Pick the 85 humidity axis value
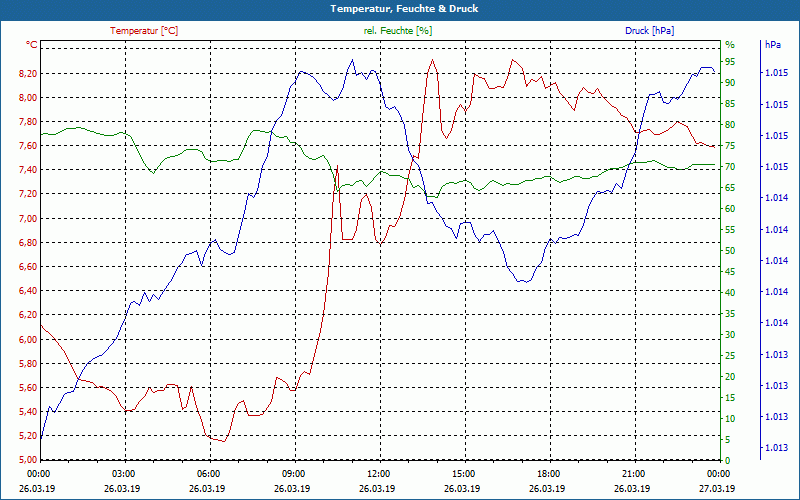The image size is (800, 500). tap(730, 104)
